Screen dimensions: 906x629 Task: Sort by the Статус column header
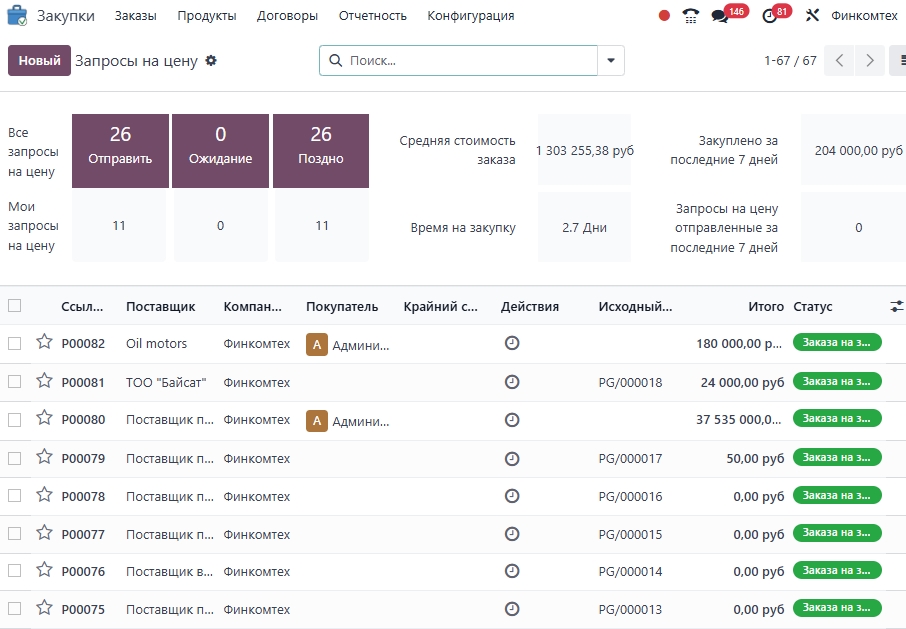[812, 306]
